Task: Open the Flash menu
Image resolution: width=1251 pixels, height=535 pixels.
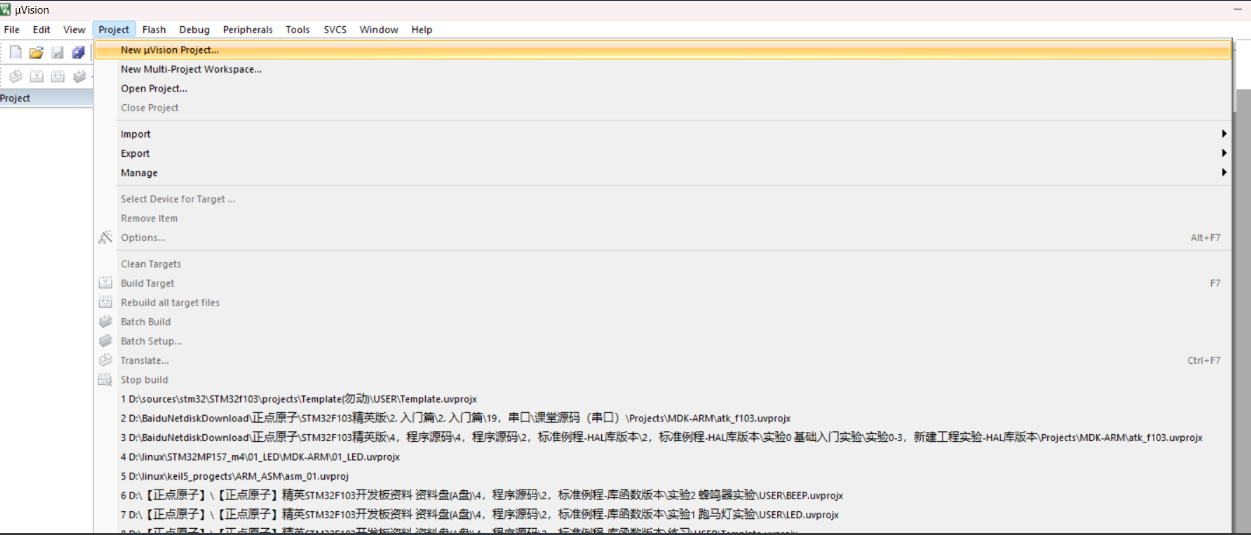Action: (154, 30)
